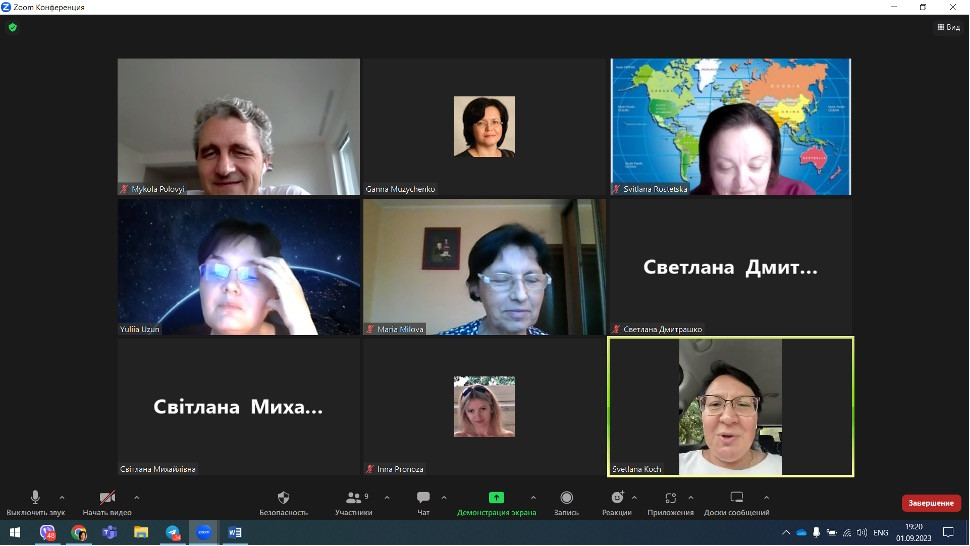Select the Світлана Михайлівна participant tile
Image resolution: width=970 pixels, height=546 pixels.
coord(239,407)
